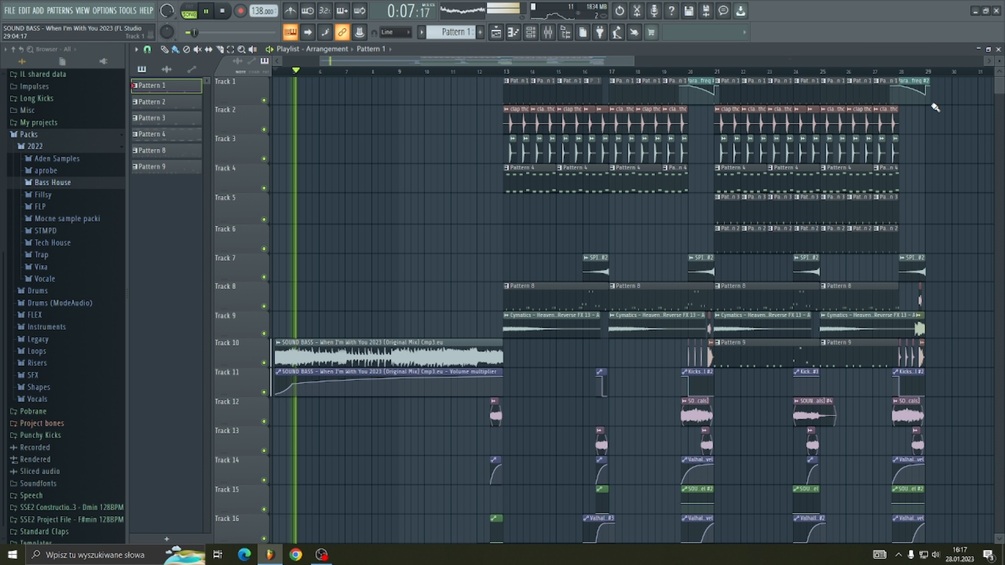Click the 138 tempo field
Viewport: 1005px width, 565px height.
(x=263, y=11)
